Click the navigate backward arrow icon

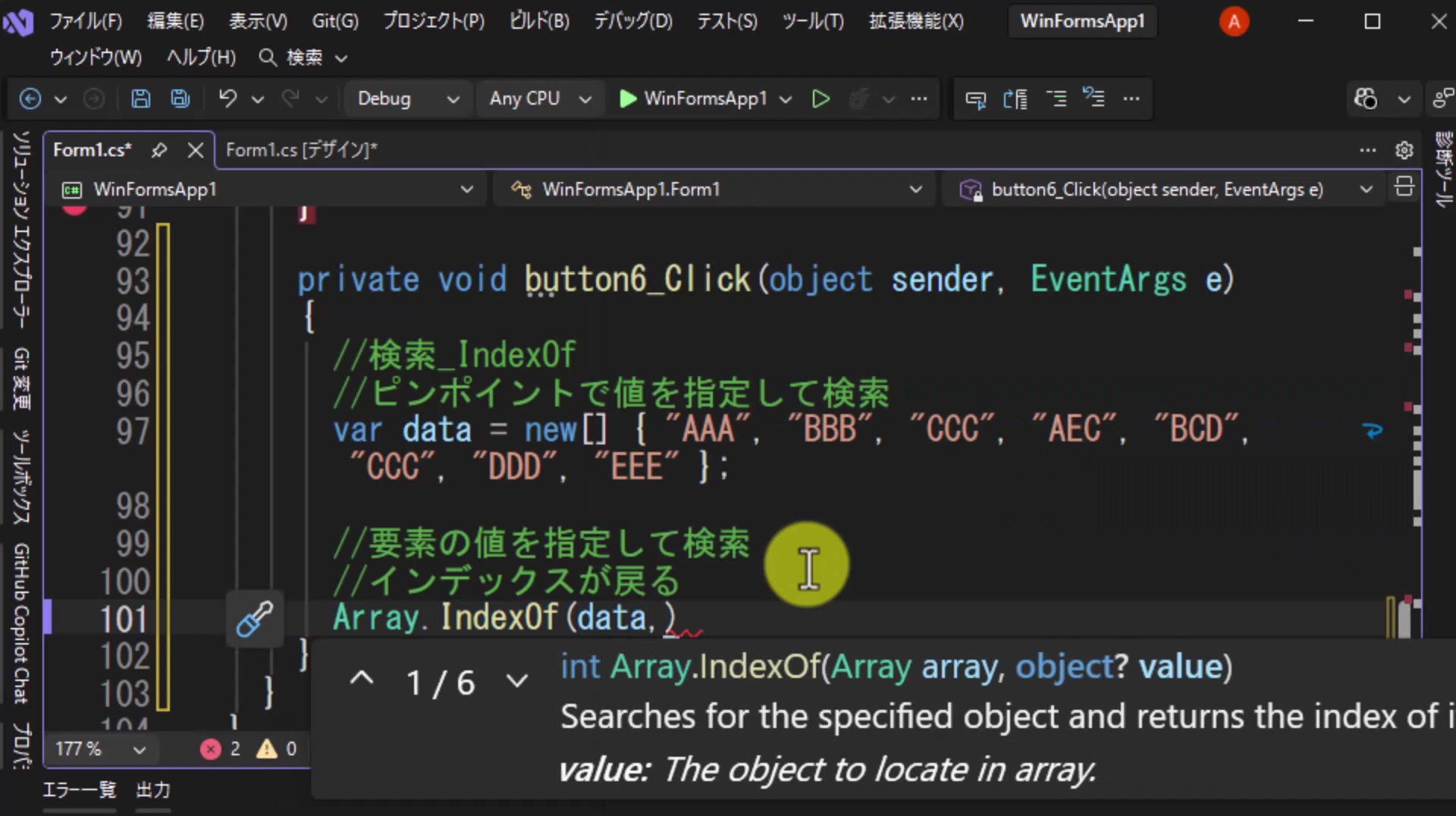[x=30, y=99]
